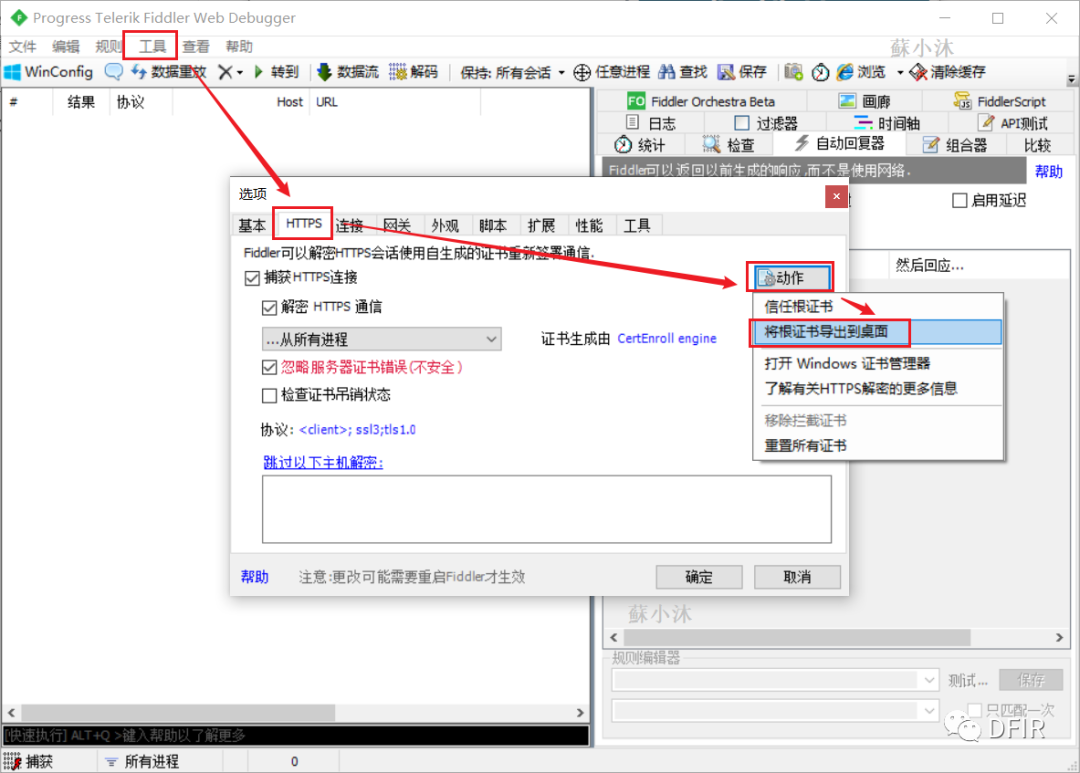Open WinConfig from the toolbar
This screenshot has width=1080, height=773.
click(48, 72)
